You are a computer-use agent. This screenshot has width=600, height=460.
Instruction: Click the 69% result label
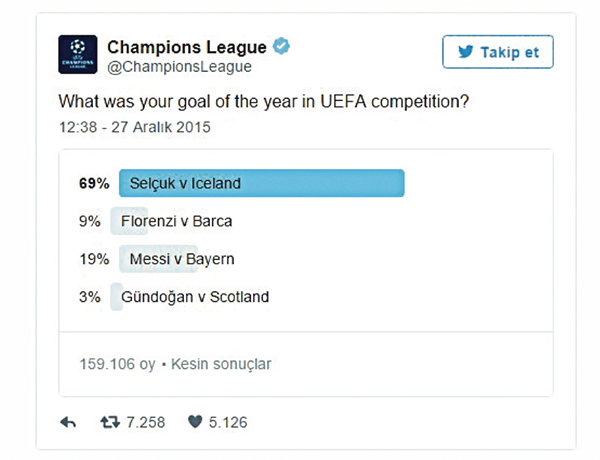94,183
